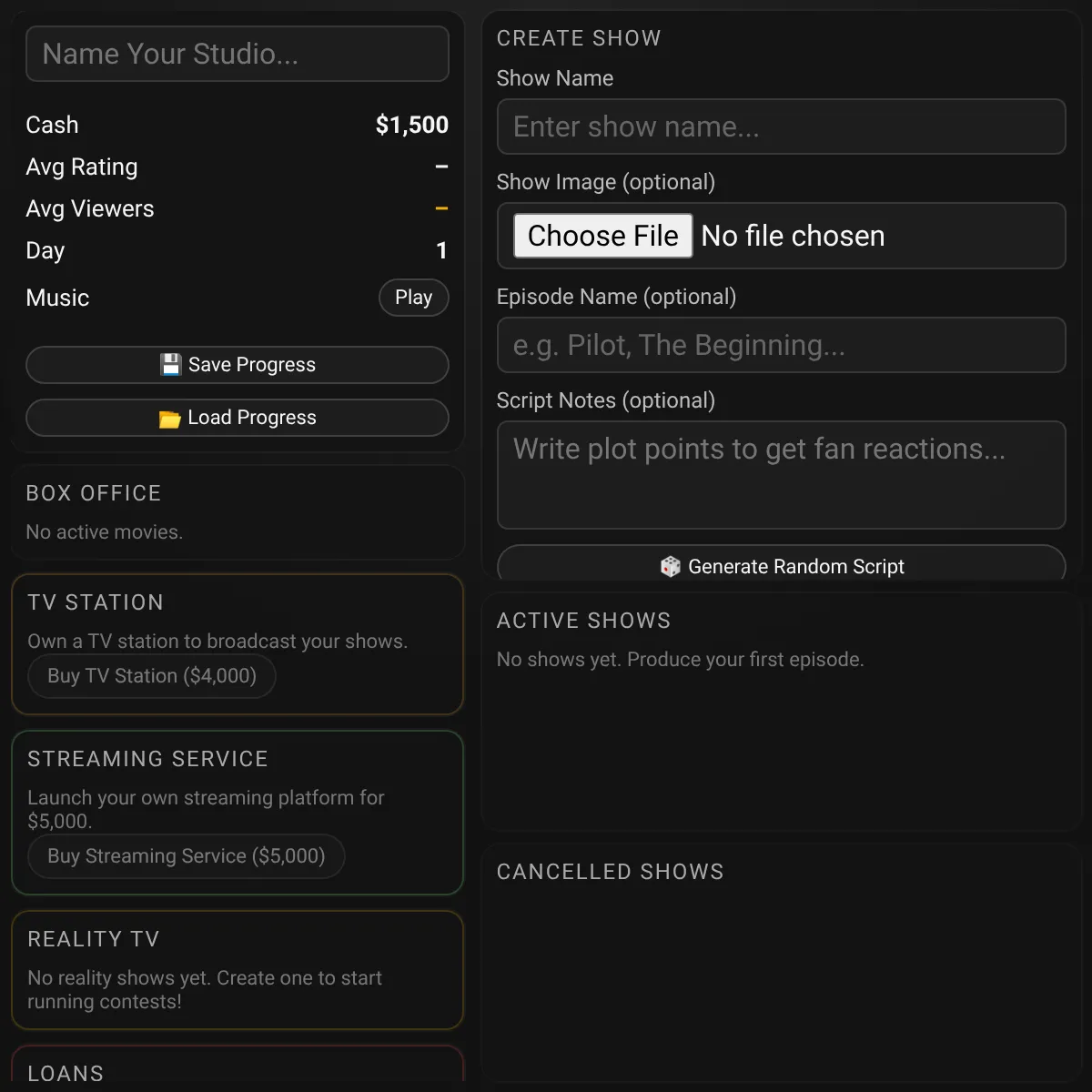Image resolution: width=1092 pixels, height=1092 pixels.
Task: Click into the Show Name input
Action: pyautogui.click(x=781, y=126)
